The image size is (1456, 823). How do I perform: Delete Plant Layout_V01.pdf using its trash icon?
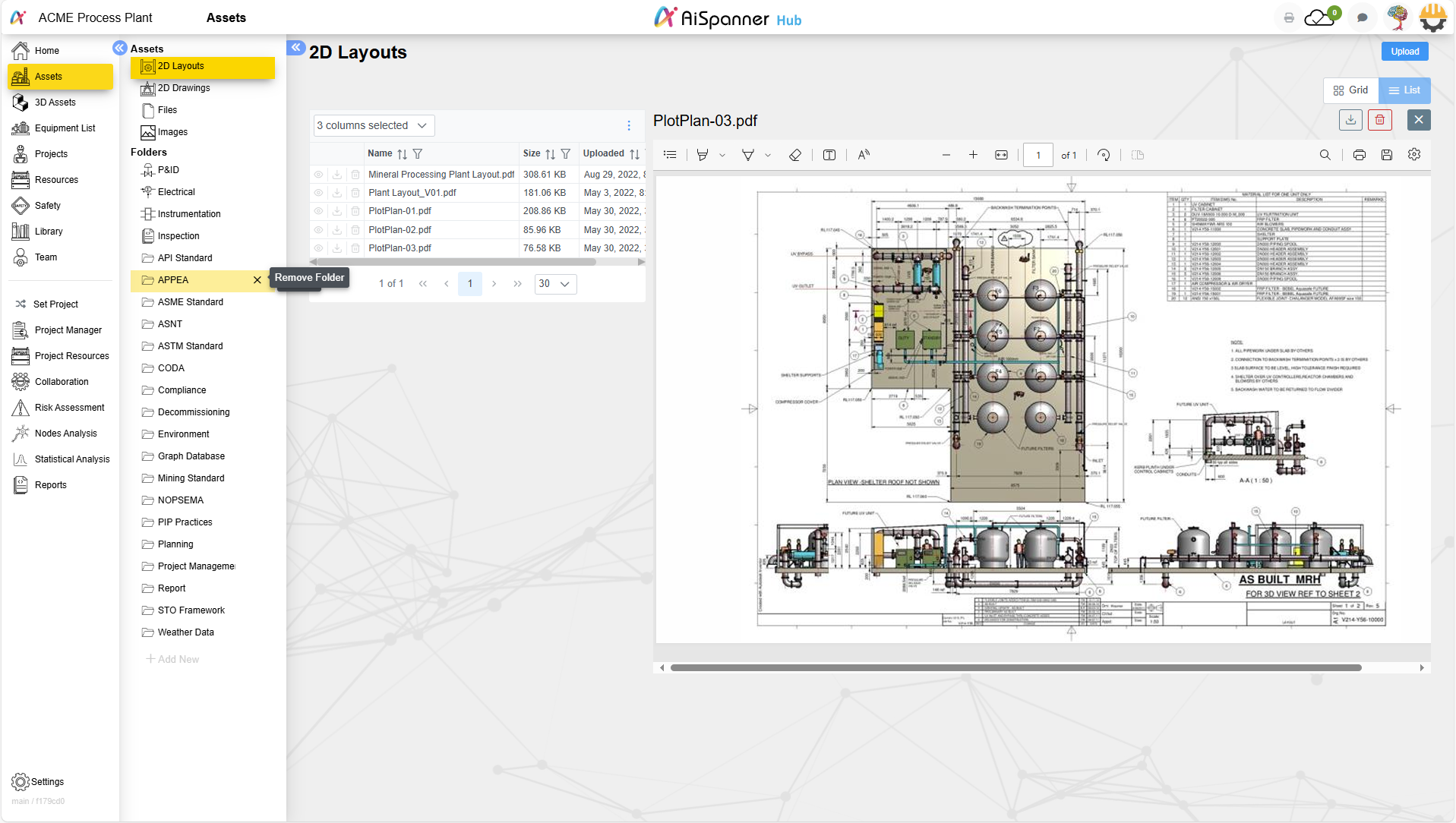pyautogui.click(x=355, y=192)
